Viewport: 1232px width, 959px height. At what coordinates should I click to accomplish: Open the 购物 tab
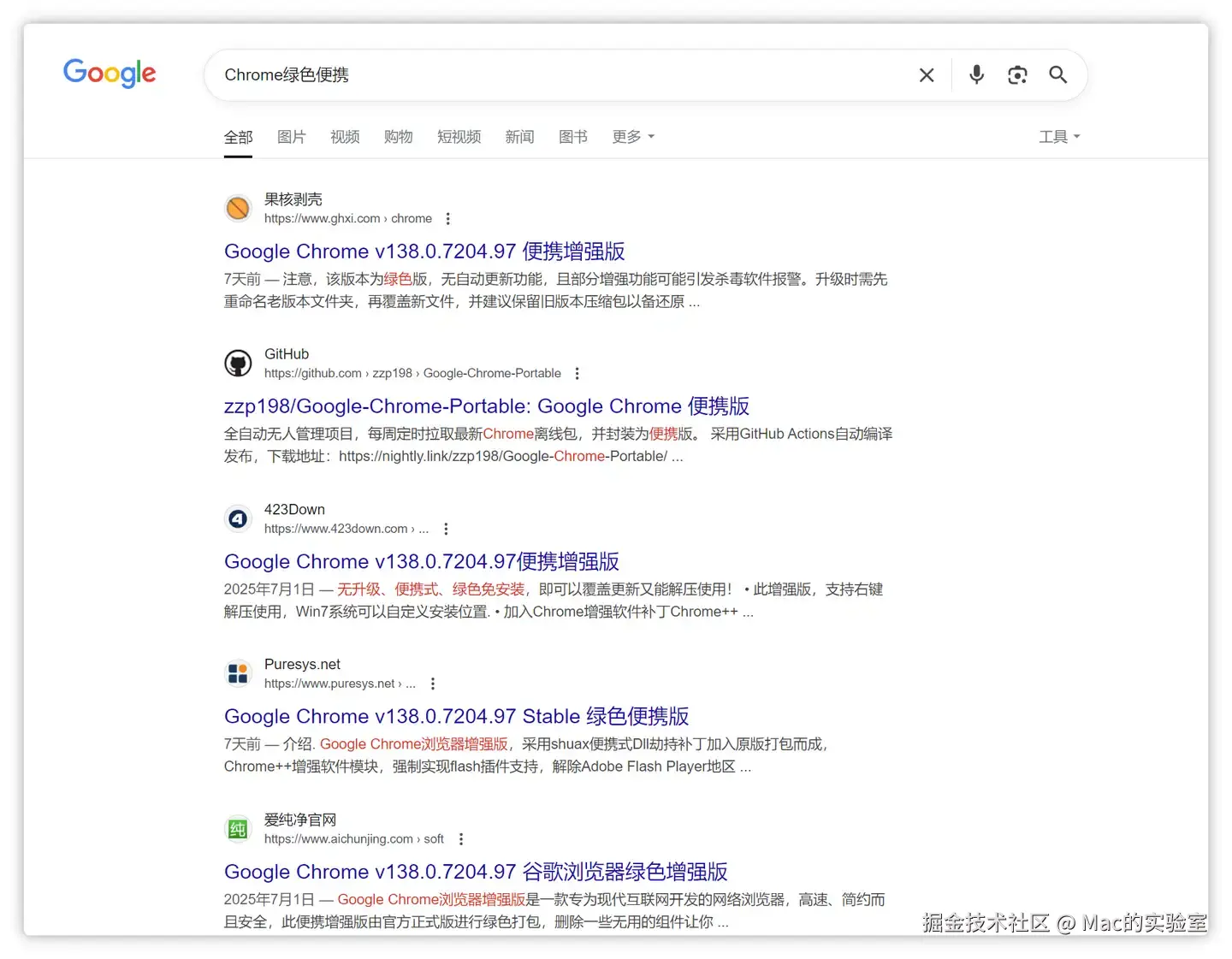click(x=399, y=137)
